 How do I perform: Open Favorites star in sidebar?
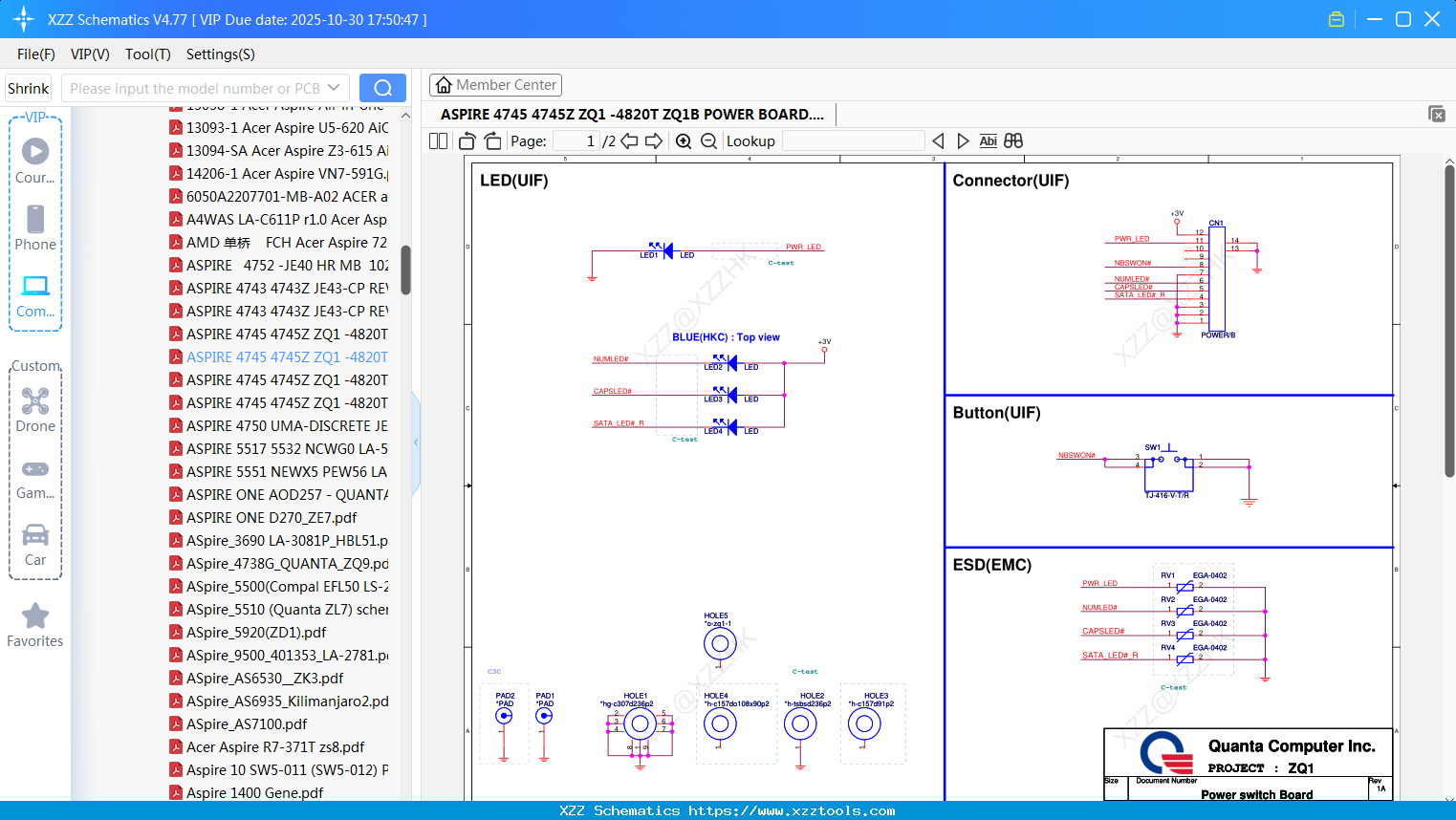(x=35, y=625)
